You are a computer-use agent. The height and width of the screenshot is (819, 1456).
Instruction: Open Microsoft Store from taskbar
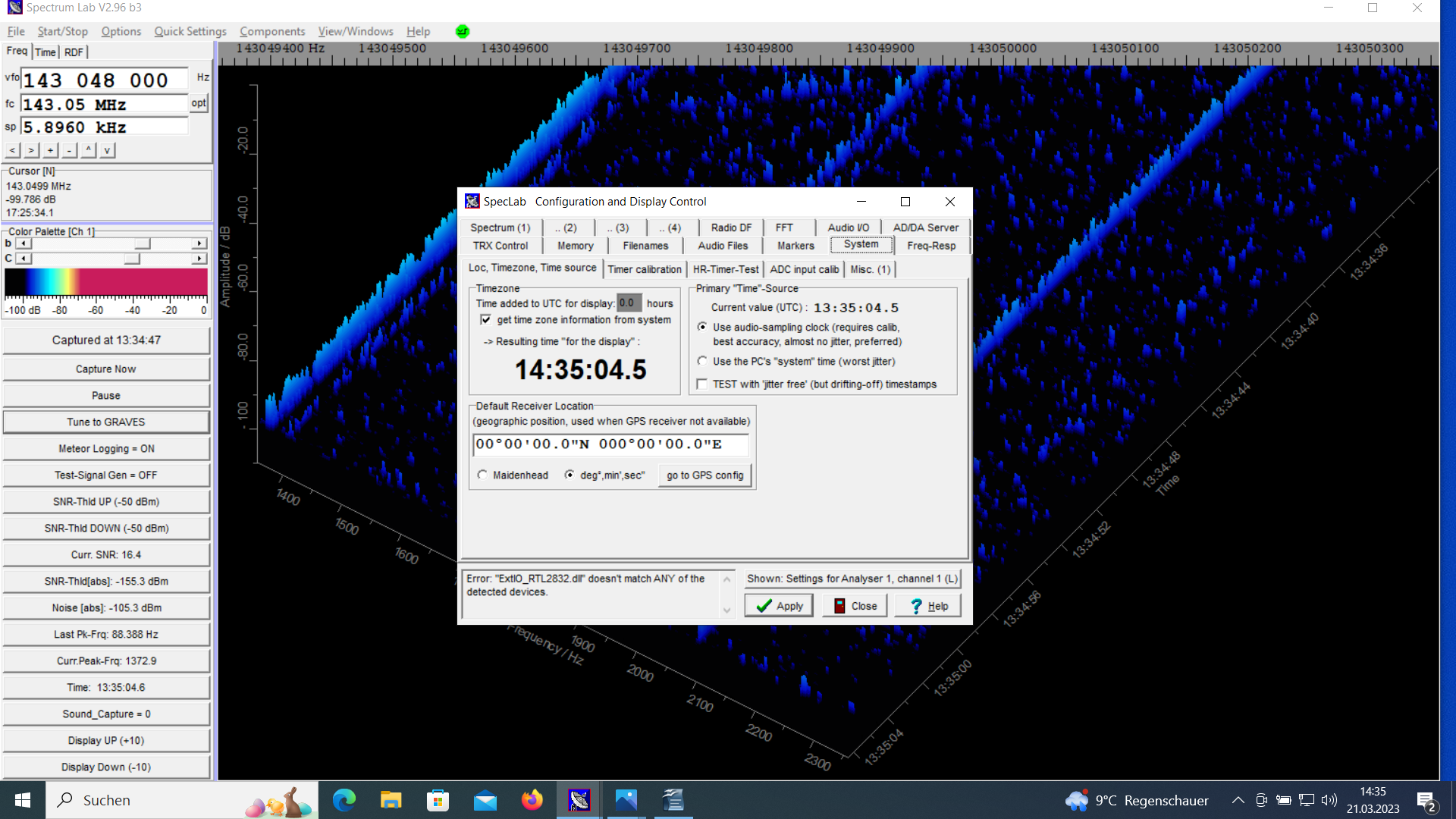pyautogui.click(x=438, y=800)
